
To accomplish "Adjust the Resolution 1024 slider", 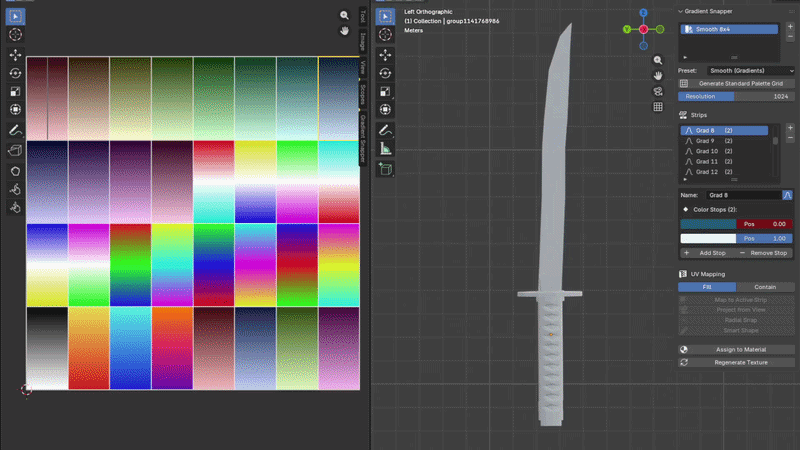I will tap(736, 96).
